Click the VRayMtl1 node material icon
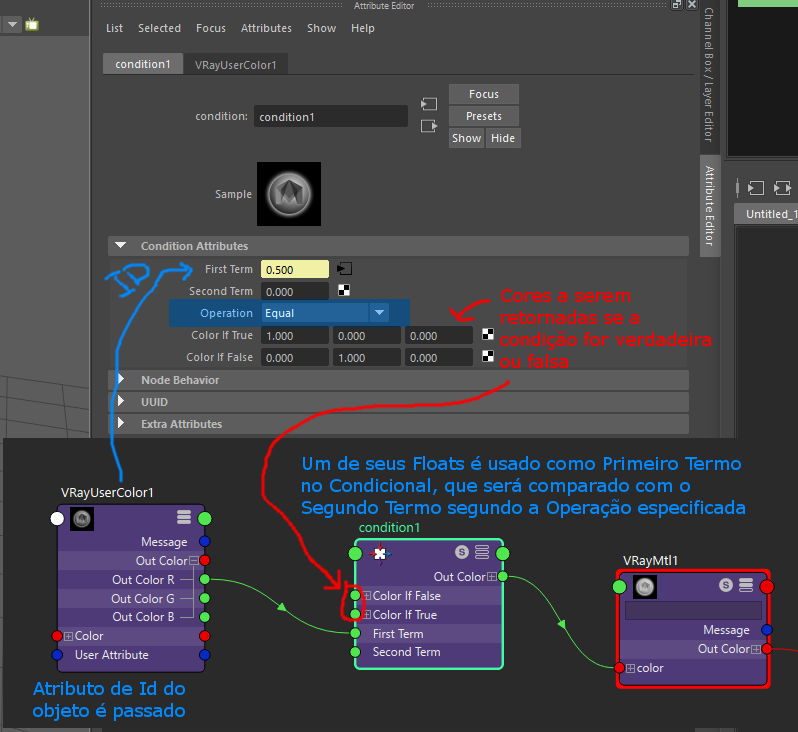The image size is (798, 732). [645, 588]
